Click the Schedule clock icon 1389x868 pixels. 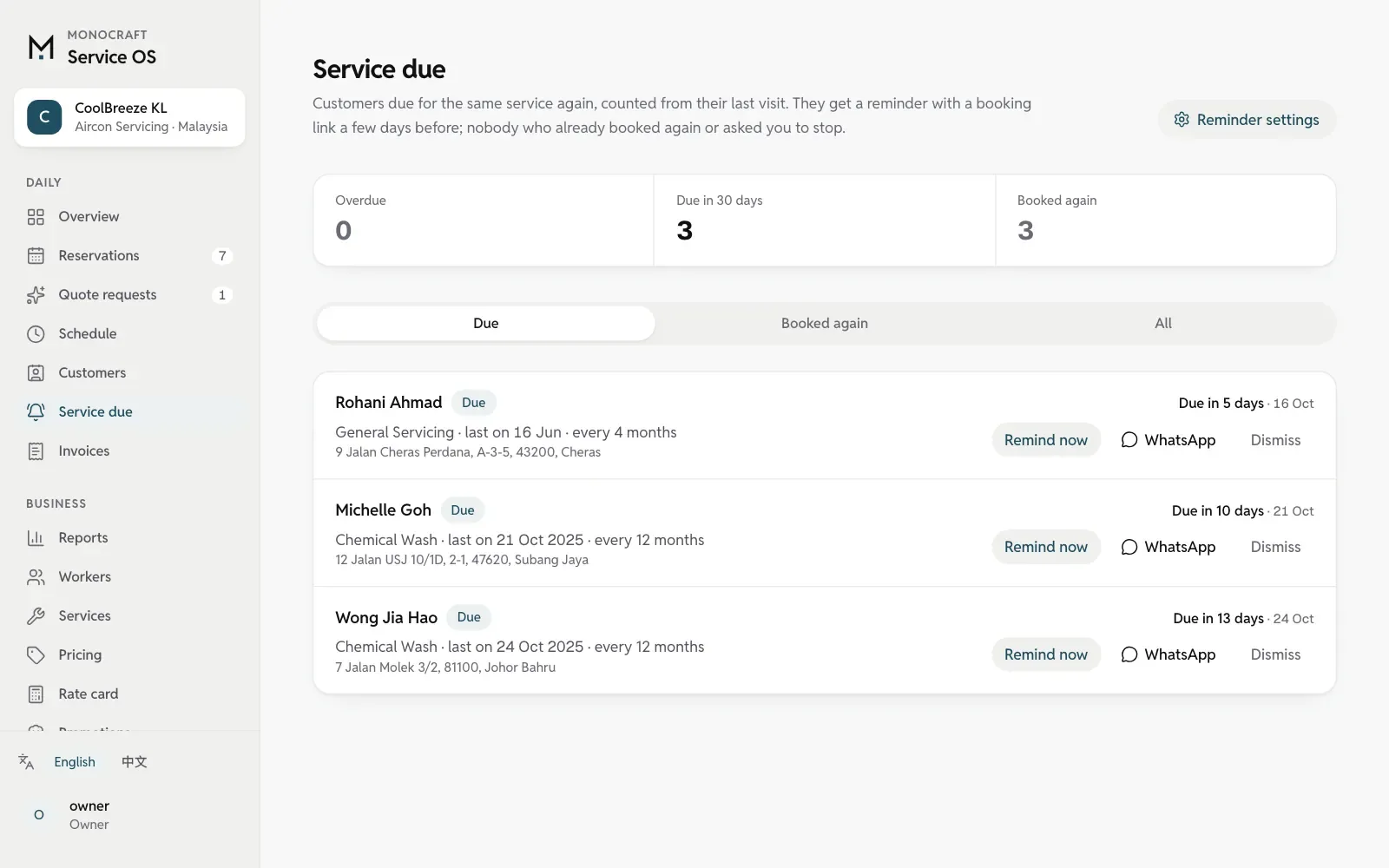tap(36, 334)
